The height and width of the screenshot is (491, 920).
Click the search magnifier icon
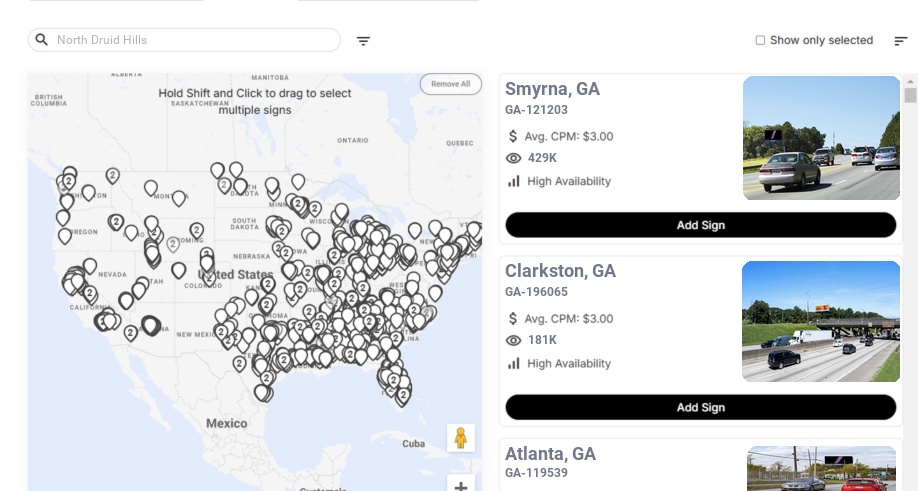click(x=42, y=40)
